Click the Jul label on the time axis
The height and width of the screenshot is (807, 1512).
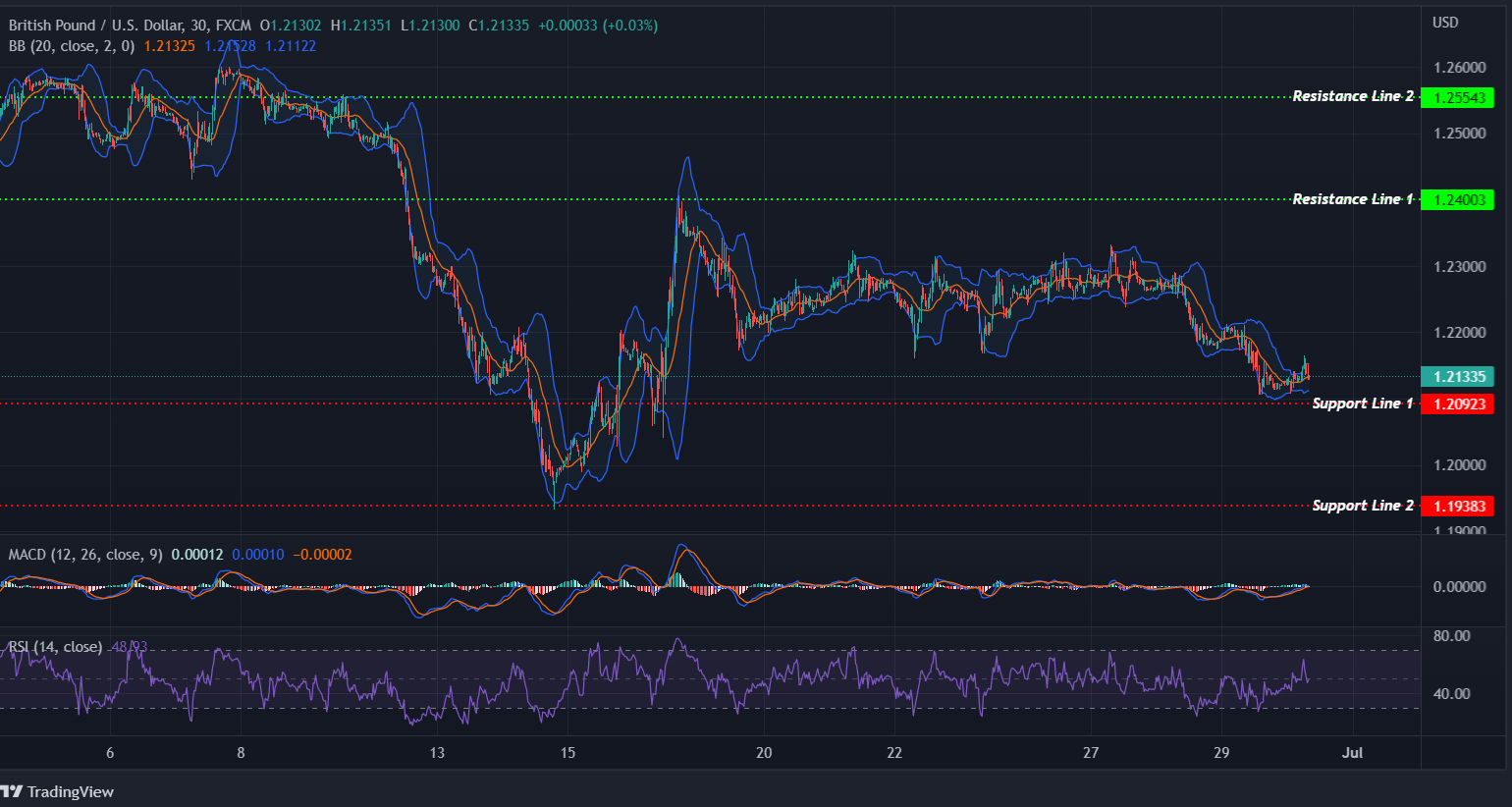click(x=1353, y=753)
